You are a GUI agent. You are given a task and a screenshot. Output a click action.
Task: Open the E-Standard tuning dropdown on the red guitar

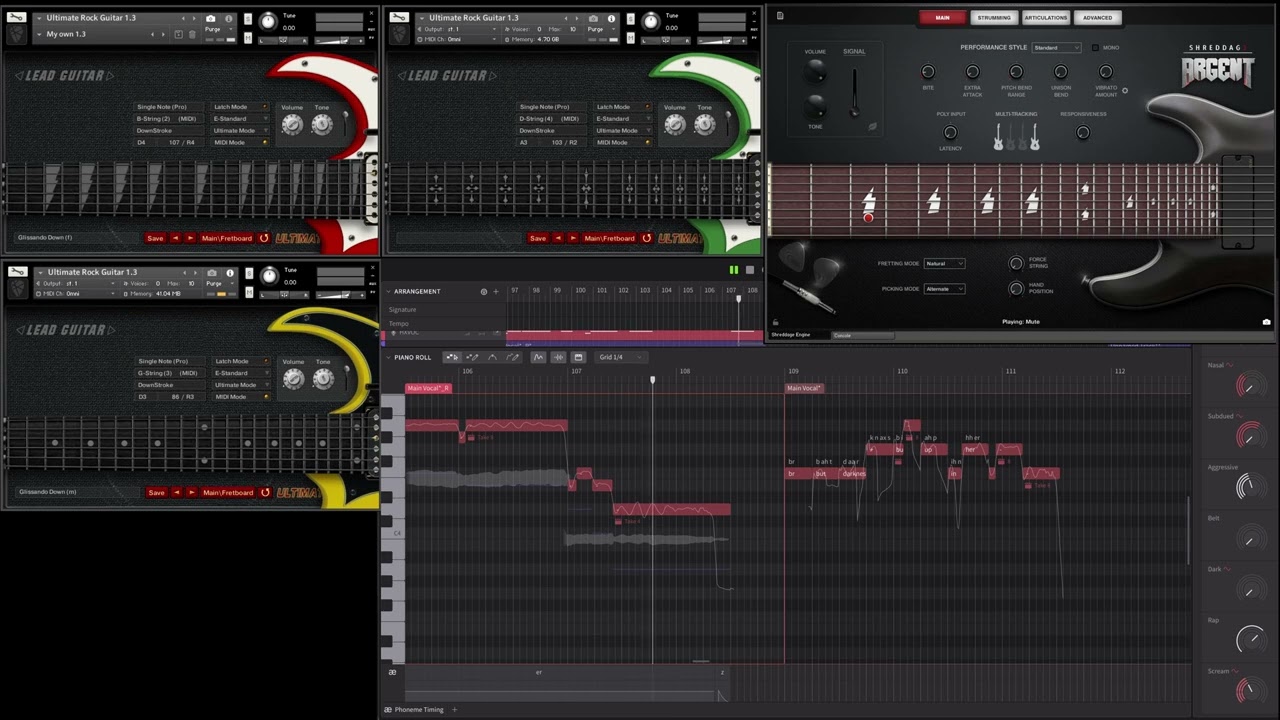(241, 119)
